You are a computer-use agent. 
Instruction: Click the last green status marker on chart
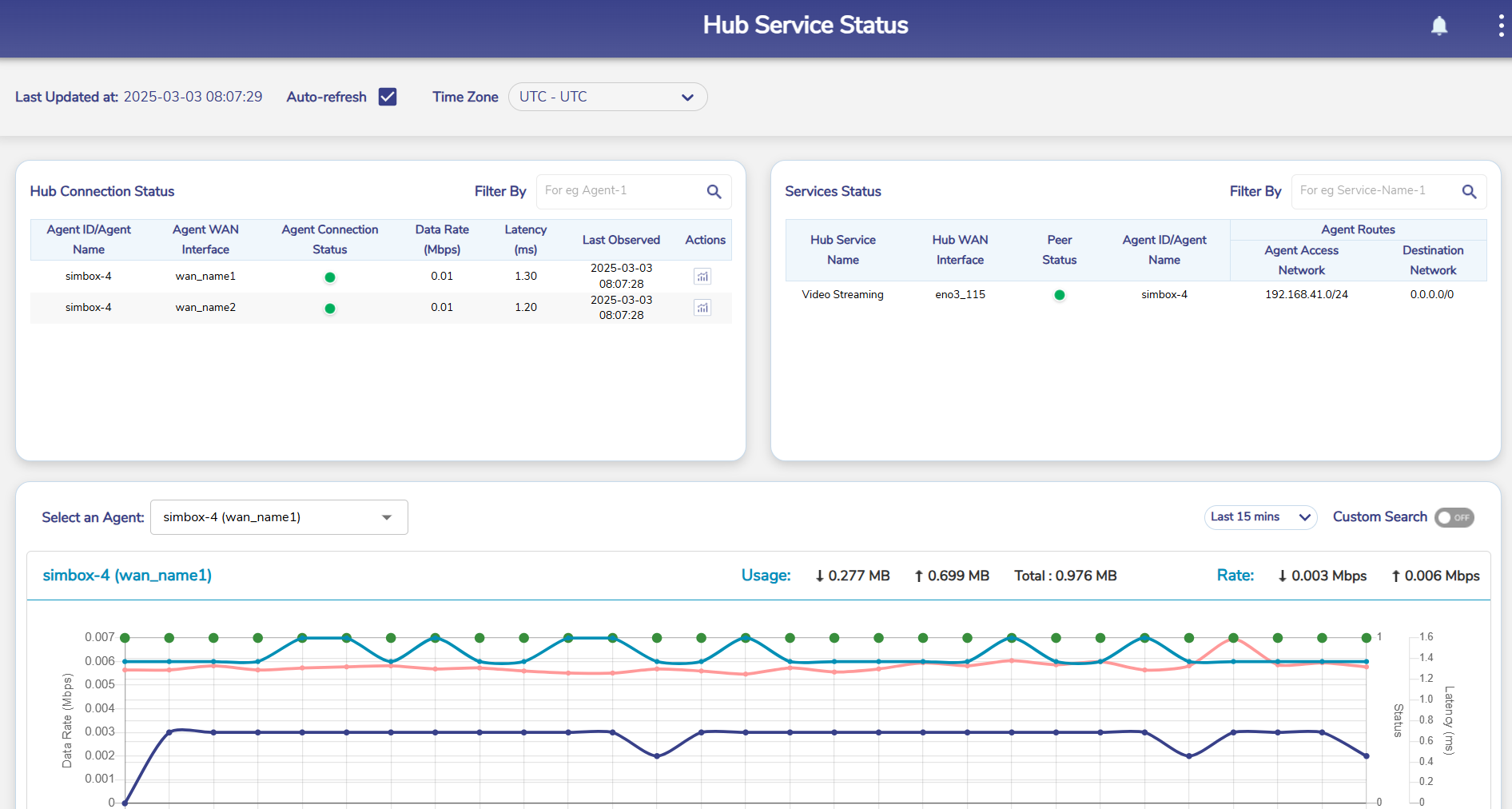tap(1366, 638)
